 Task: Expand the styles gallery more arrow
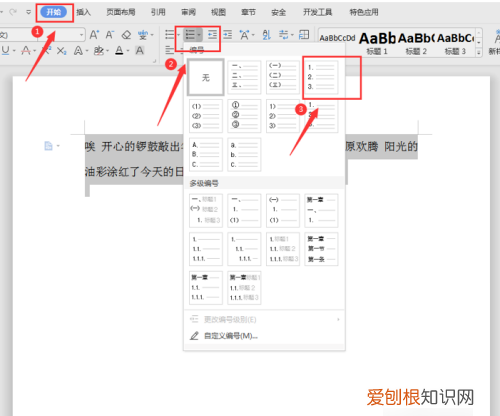click(479, 52)
